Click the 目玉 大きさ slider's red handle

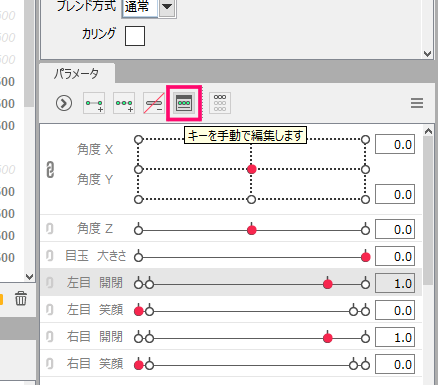(366, 257)
